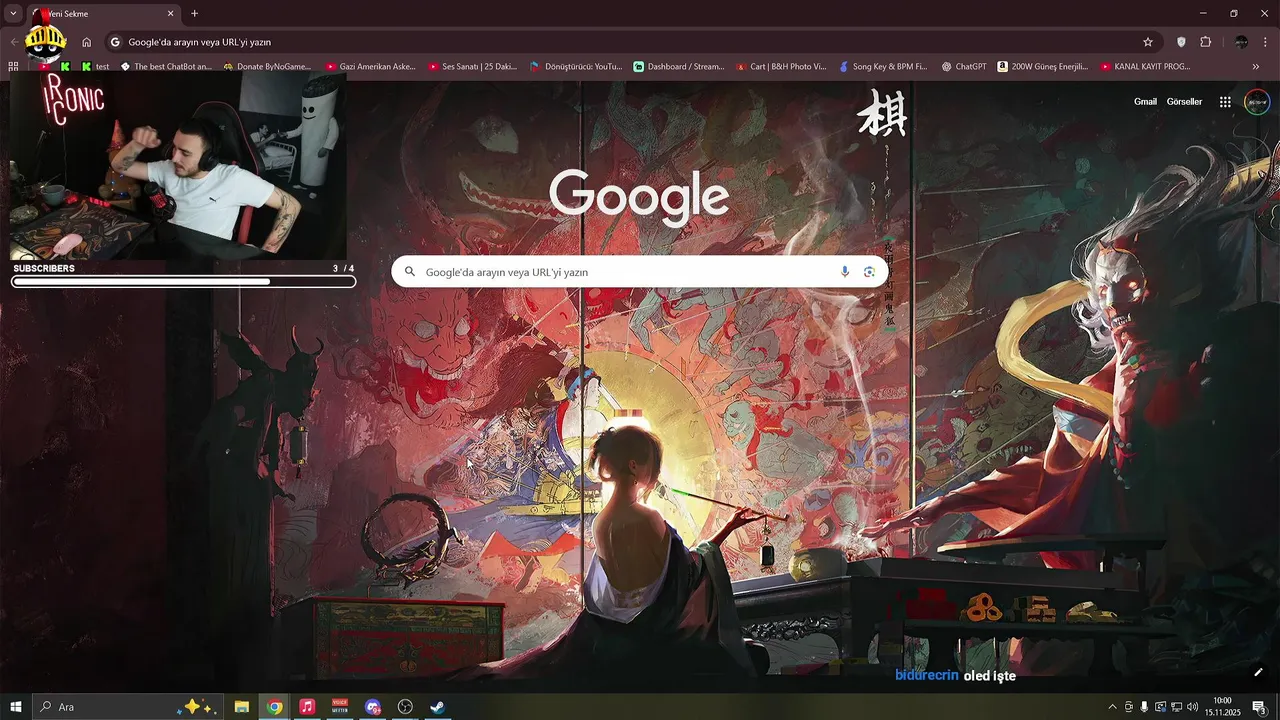This screenshot has width=1280, height=720.
Task: Open the 'Dönüştürücü: YouTu...' bookmark
Action: click(576, 67)
